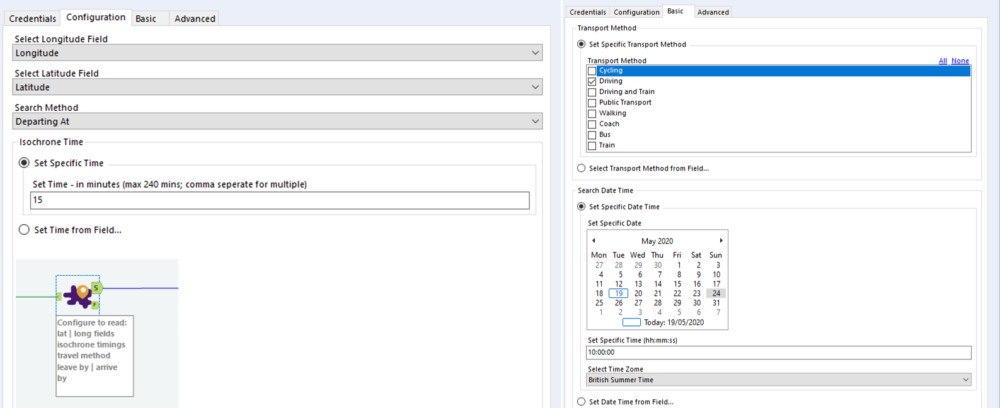
Task: Open the Search Method dropdown
Action: point(278,121)
